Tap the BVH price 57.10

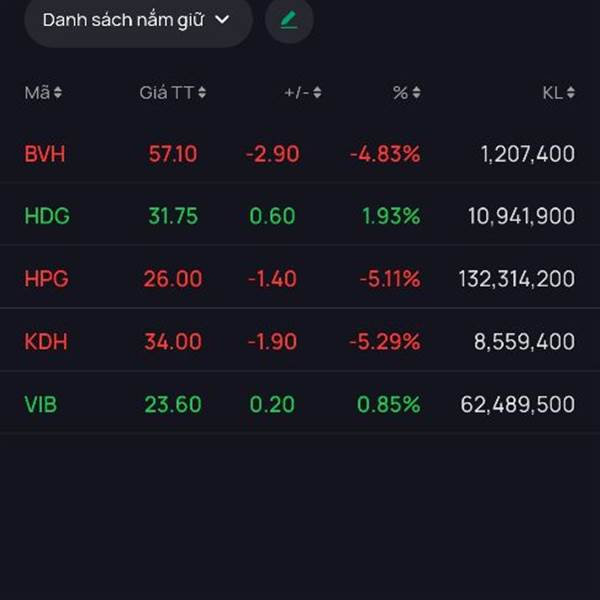click(173, 154)
